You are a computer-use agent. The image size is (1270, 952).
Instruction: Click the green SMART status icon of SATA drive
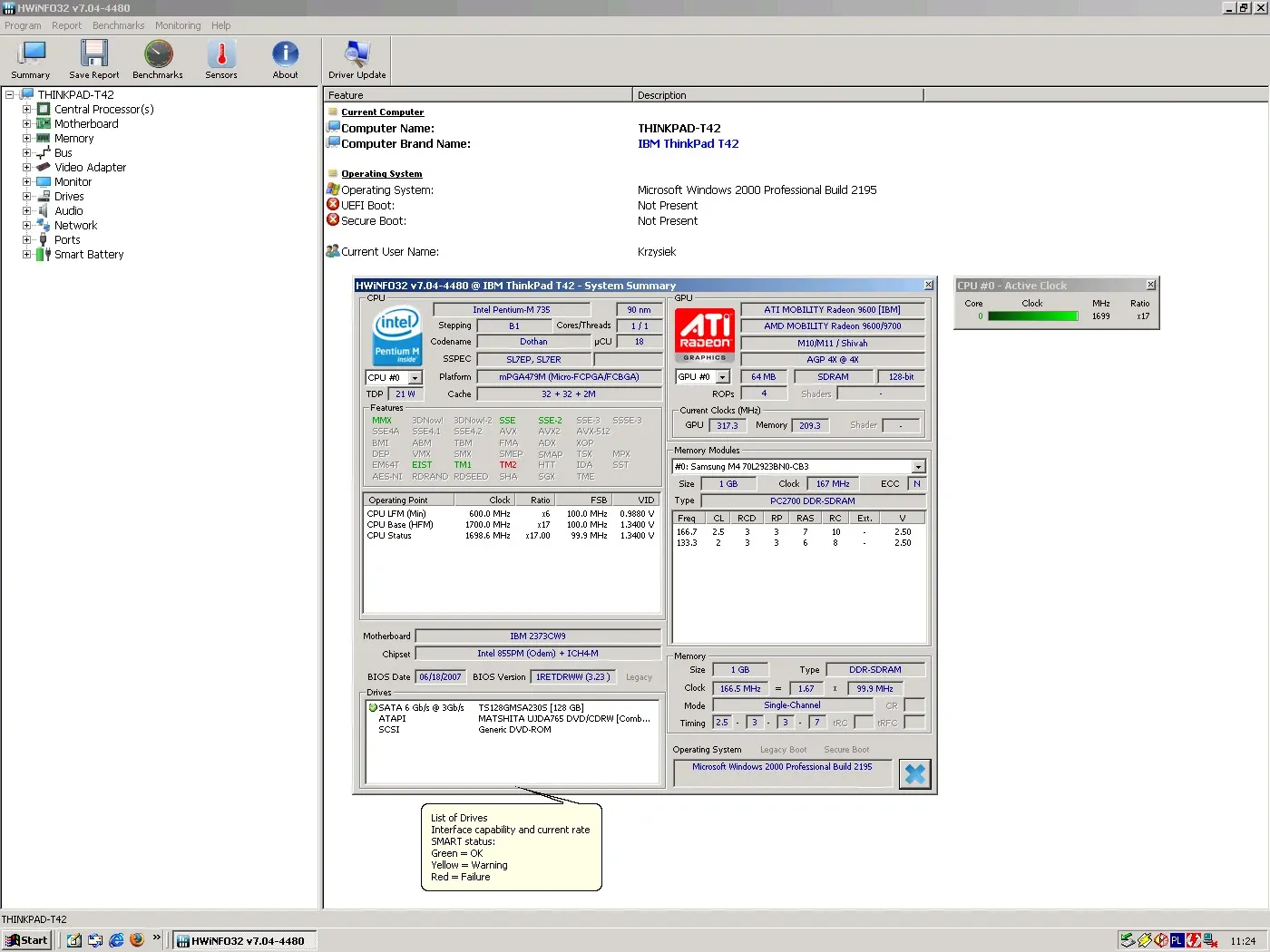[373, 707]
